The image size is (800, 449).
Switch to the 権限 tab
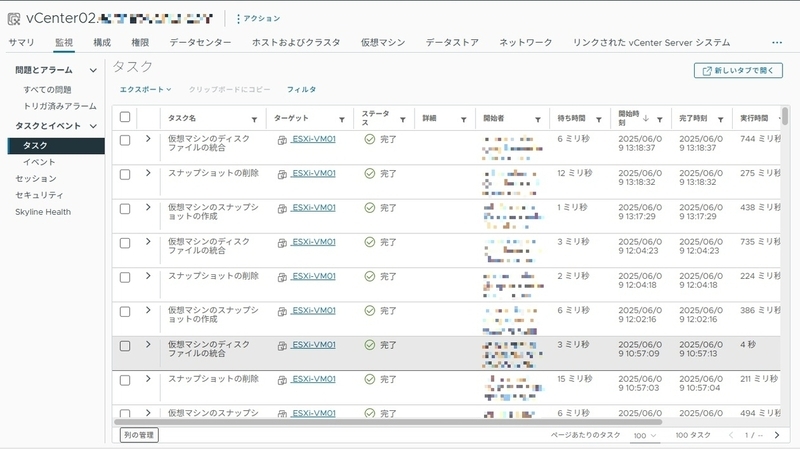140,42
